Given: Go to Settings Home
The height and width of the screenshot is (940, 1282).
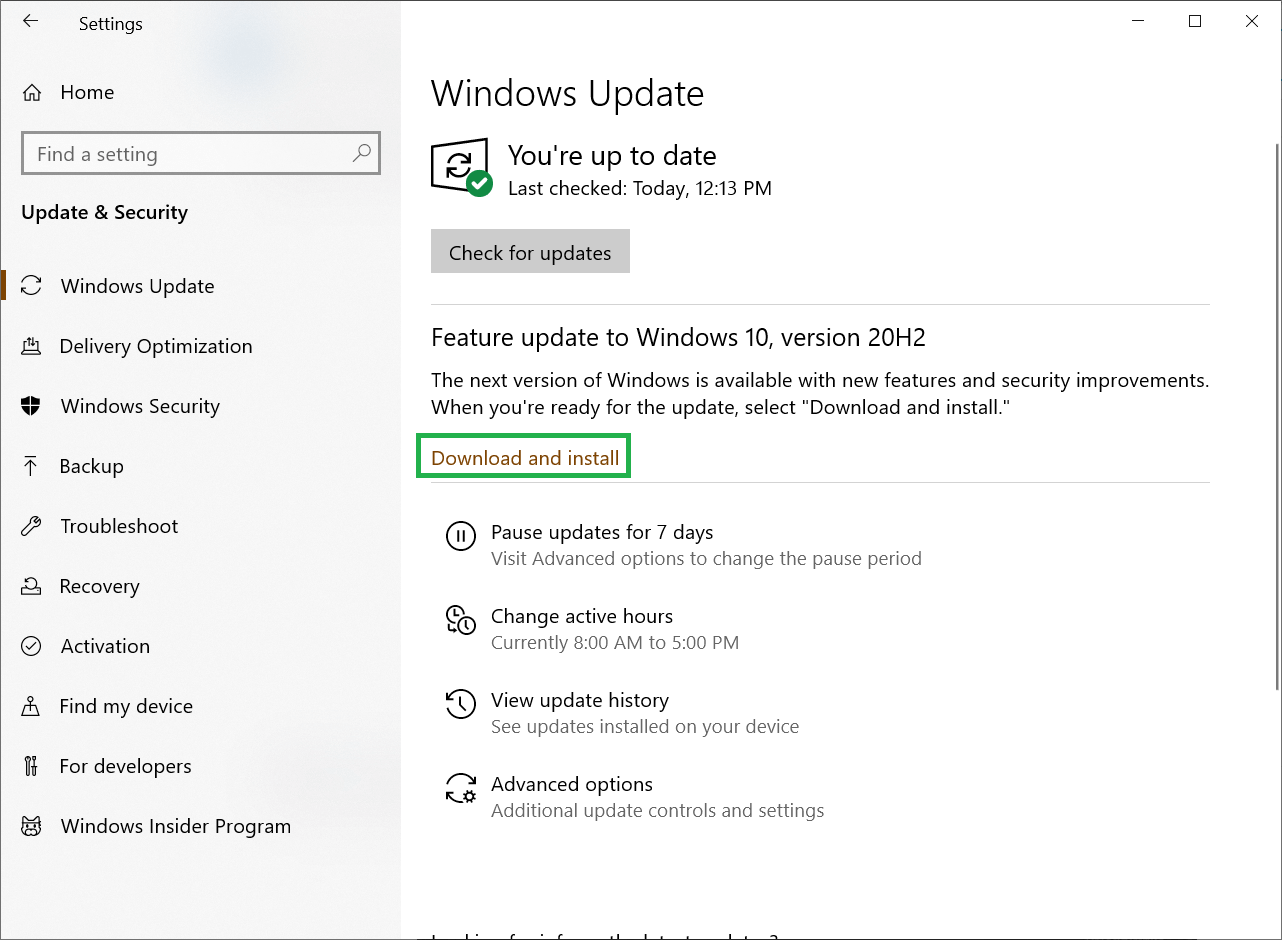Looking at the screenshot, I should click(87, 92).
